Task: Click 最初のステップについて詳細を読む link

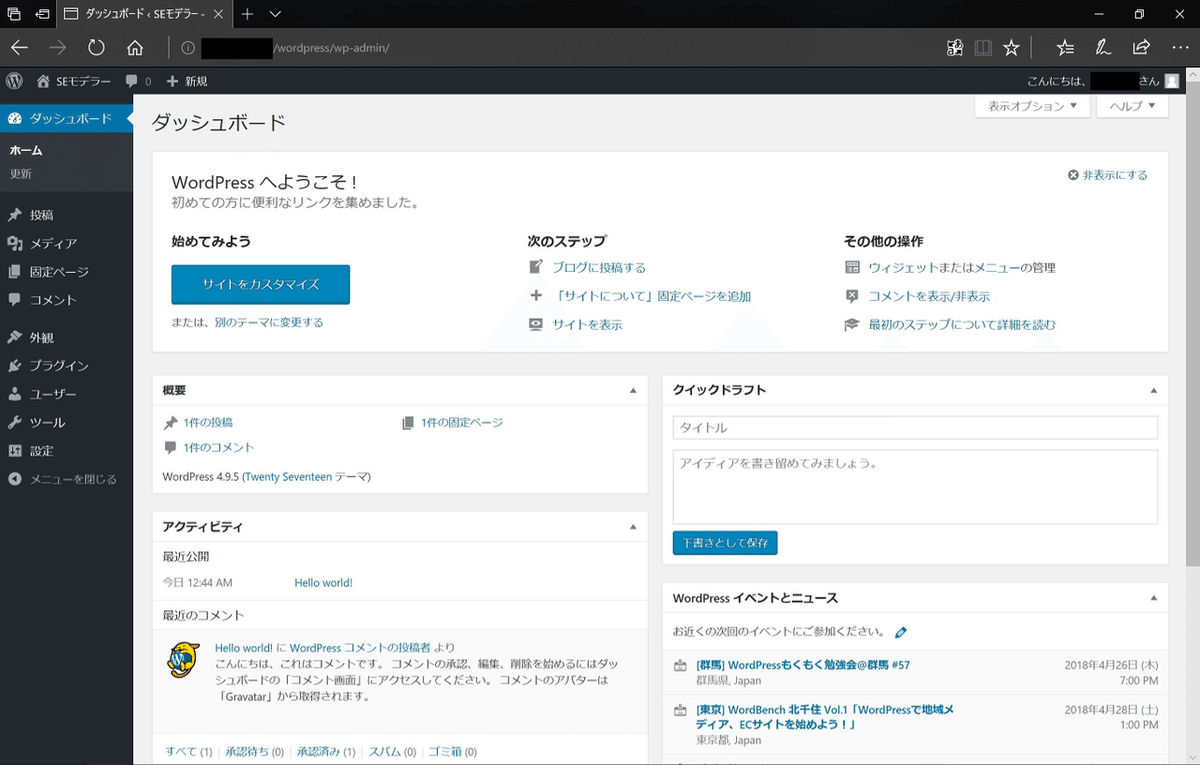Action: (962, 325)
